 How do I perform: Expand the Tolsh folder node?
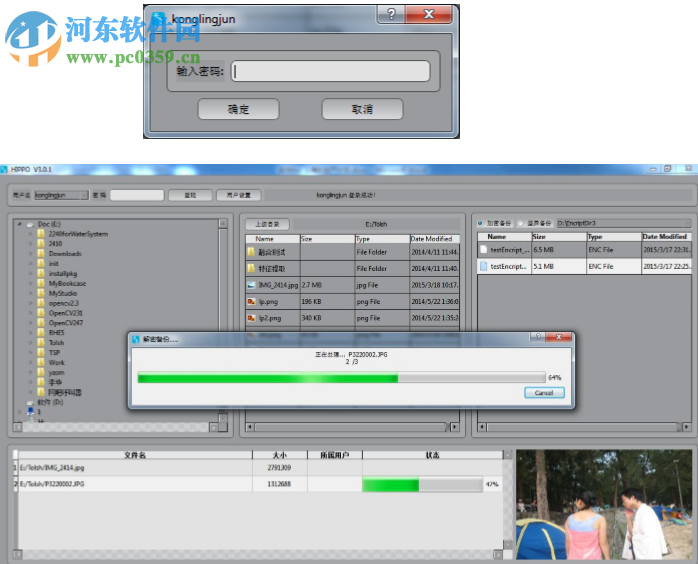pos(30,342)
